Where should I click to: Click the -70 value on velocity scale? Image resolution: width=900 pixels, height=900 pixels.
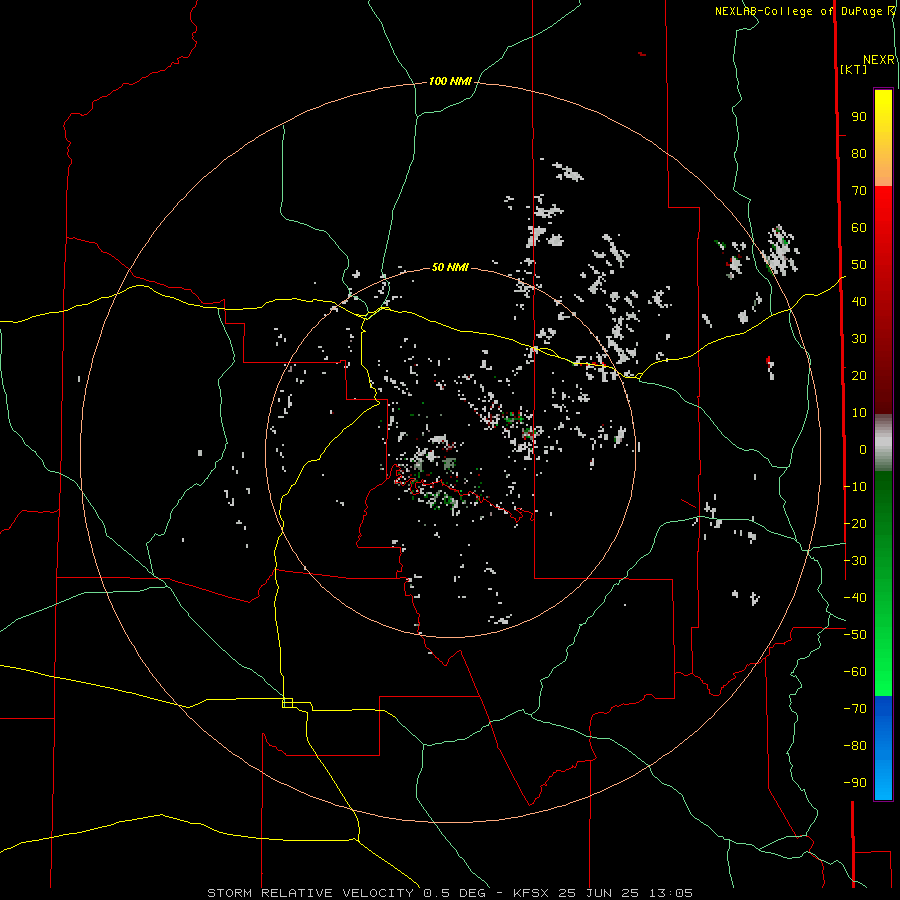[x=855, y=709]
